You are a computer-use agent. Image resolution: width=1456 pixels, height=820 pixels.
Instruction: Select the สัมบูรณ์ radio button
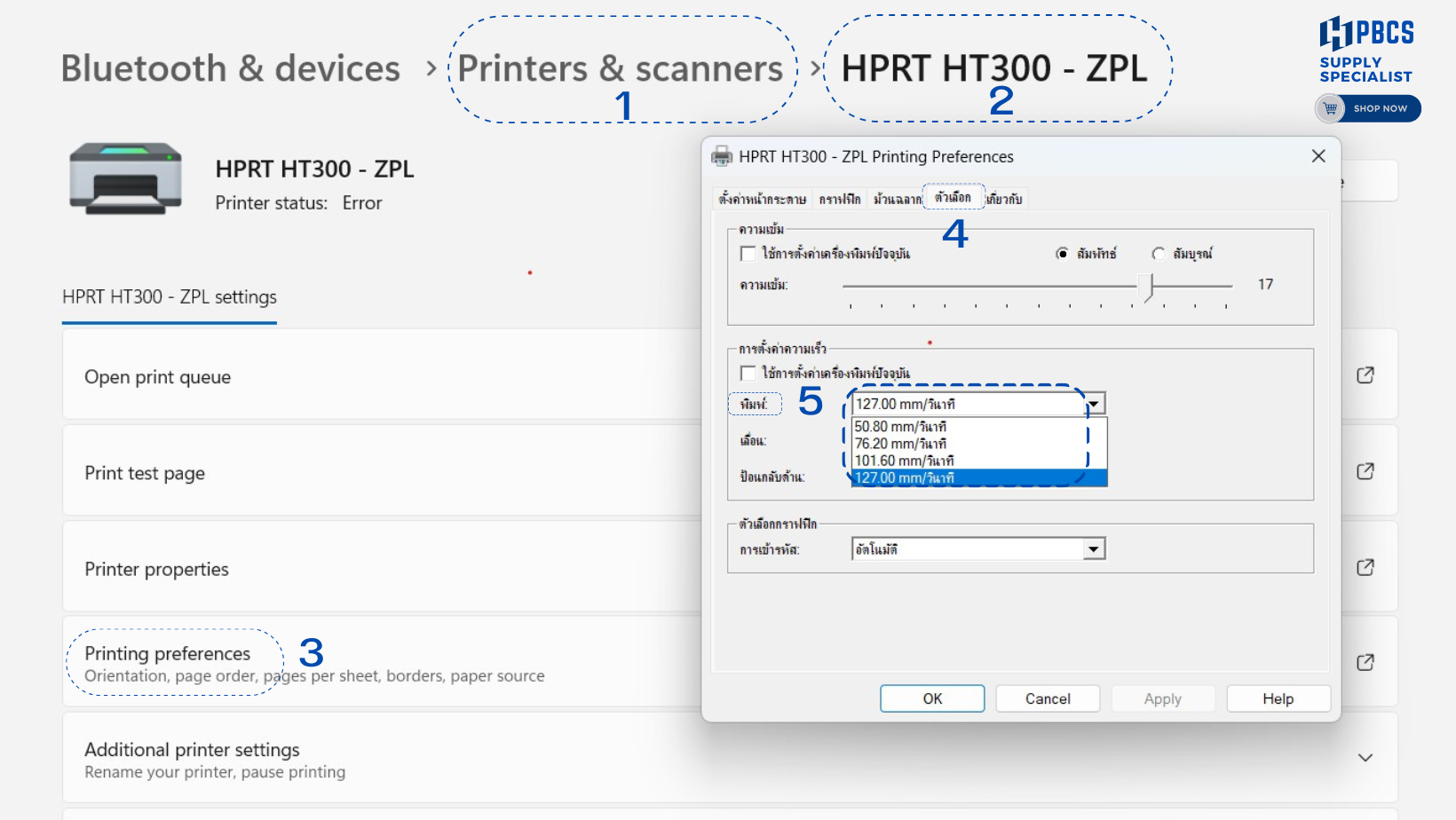coord(1159,254)
